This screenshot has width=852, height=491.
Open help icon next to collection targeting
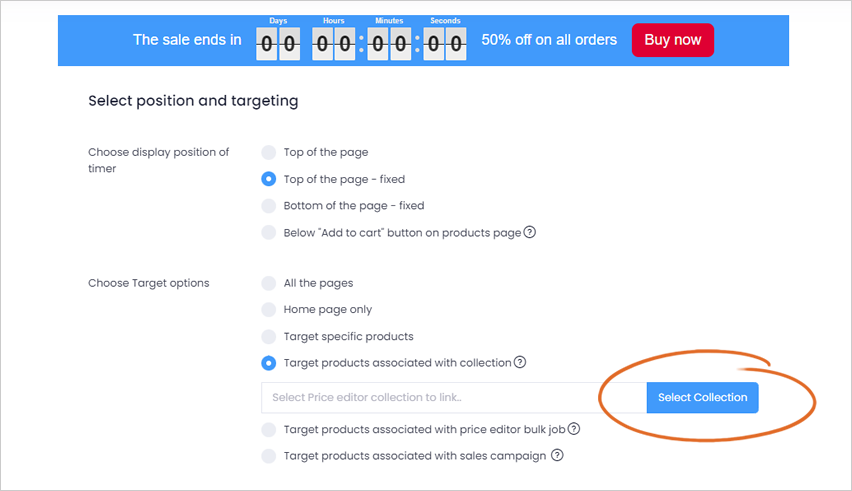(x=520, y=362)
